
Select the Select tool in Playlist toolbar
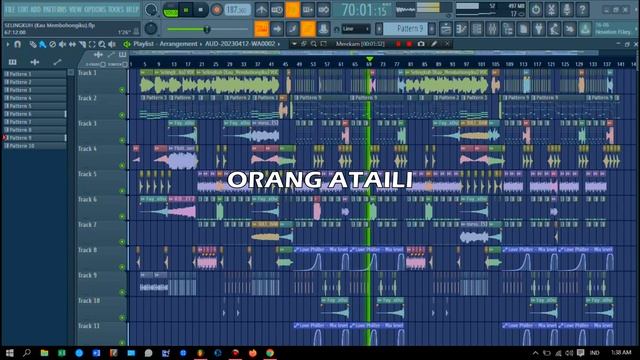point(92,44)
